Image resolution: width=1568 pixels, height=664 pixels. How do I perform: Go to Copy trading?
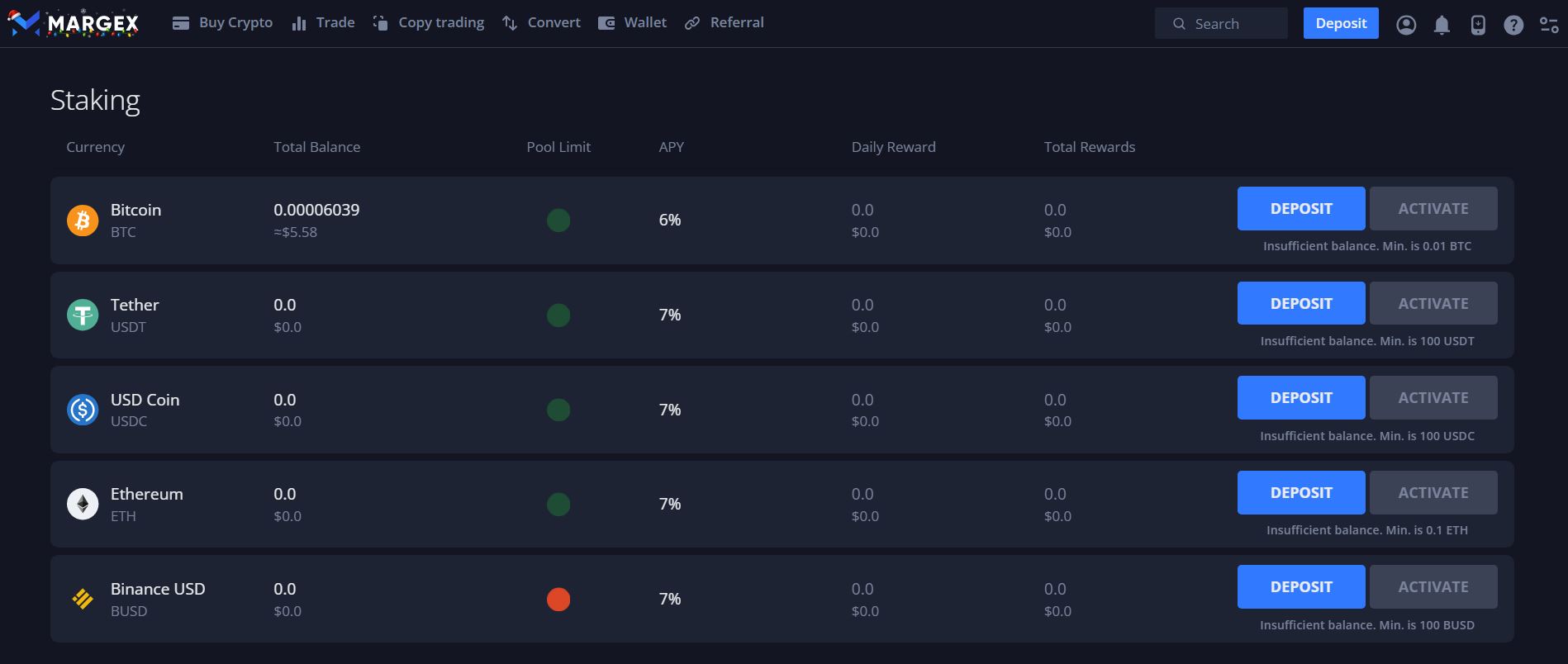[x=429, y=23]
